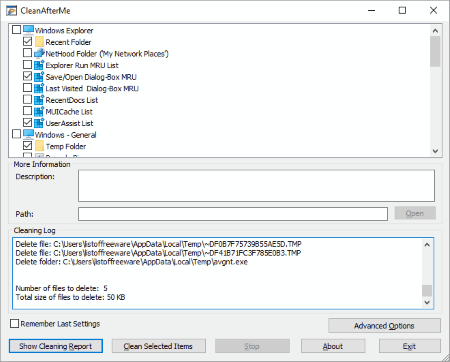450x362 pixels.
Task: Enable the RecentDocs List checkbox
Action: coord(28,99)
